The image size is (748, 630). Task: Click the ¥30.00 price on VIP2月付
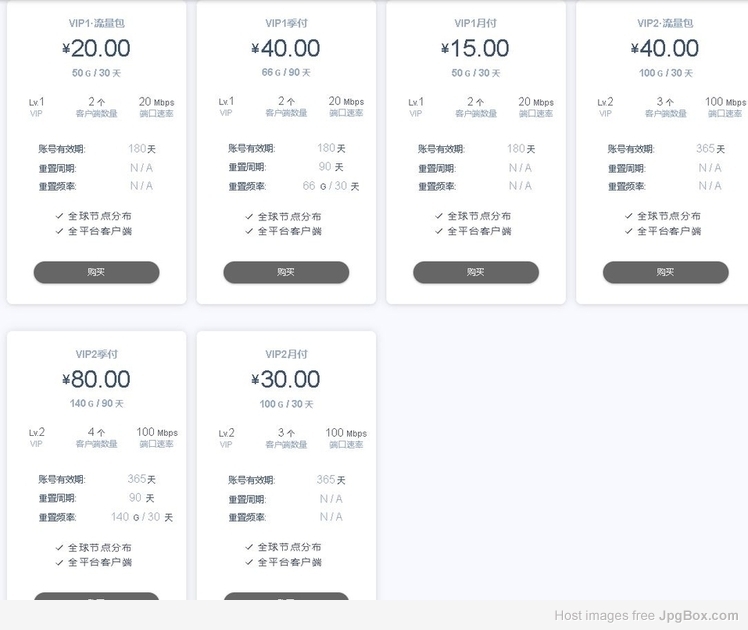[286, 379]
